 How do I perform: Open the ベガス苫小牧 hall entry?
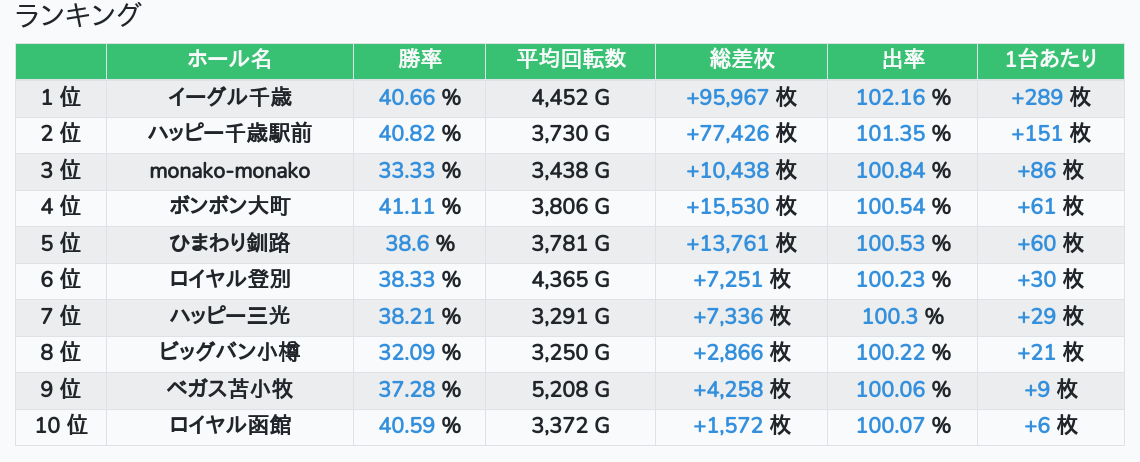229,389
